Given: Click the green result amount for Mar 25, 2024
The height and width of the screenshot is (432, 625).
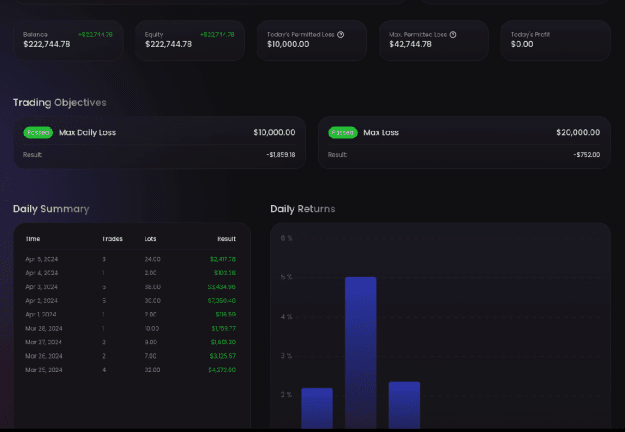Looking at the screenshot, I should [222, 370].
